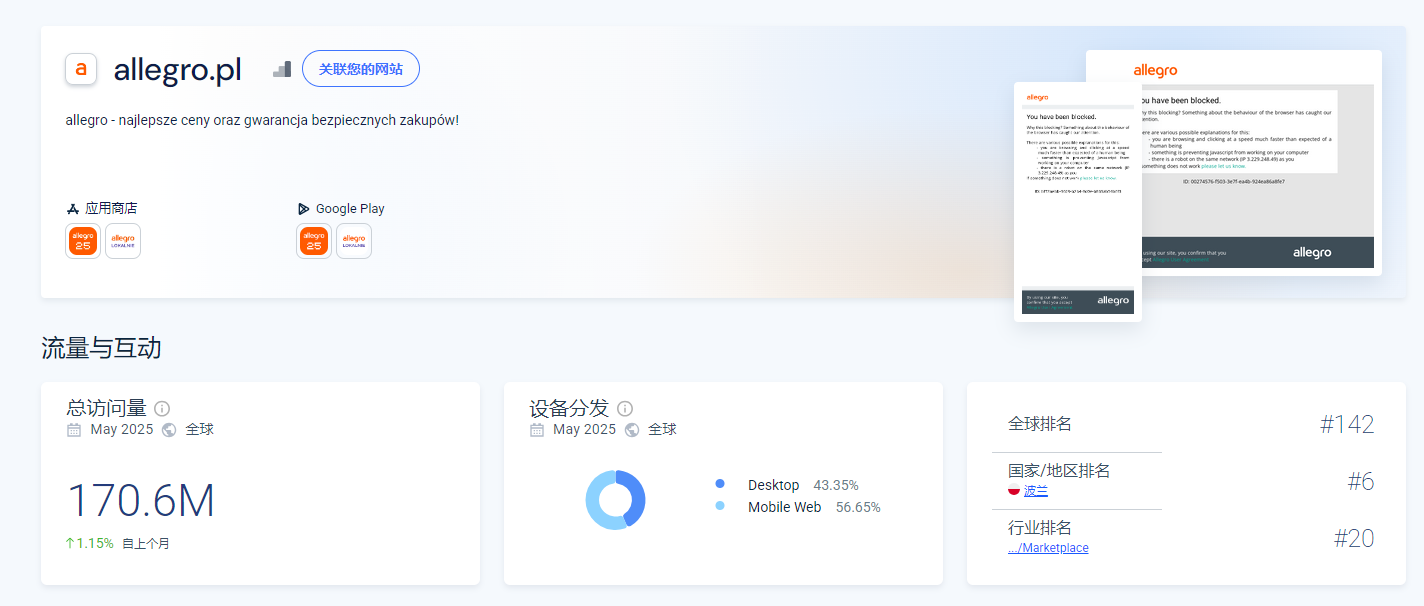Open the orange Allegro App Store app icon
This screenshot has height=606, width=1424.
(x=83, y=241)
